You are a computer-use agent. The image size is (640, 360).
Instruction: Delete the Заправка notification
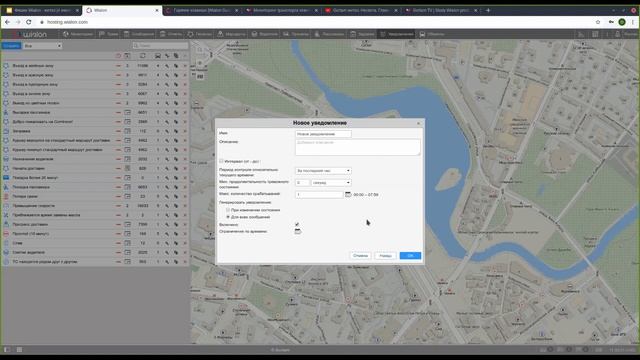185,131
